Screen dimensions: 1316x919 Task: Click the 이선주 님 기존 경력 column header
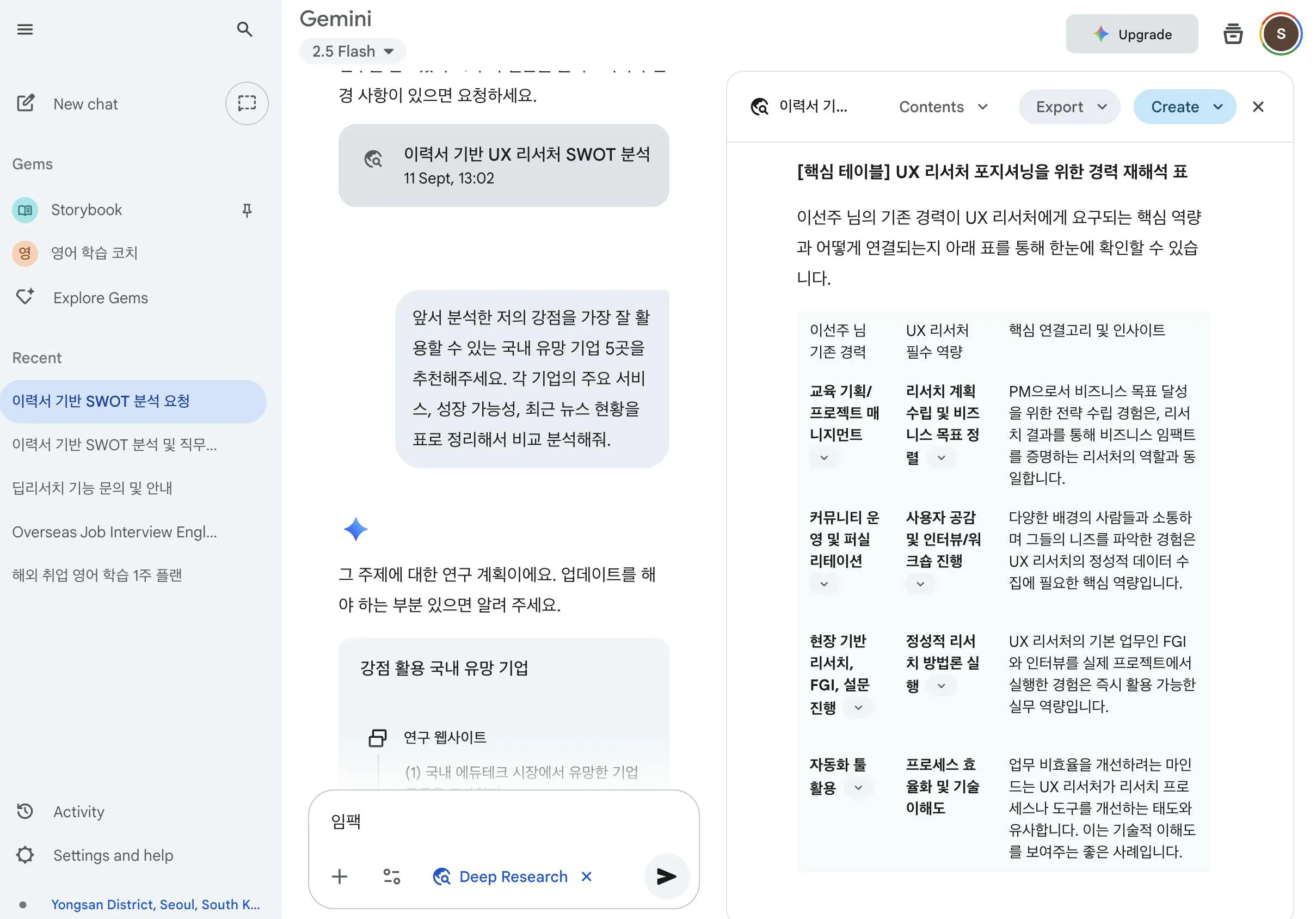838,340
